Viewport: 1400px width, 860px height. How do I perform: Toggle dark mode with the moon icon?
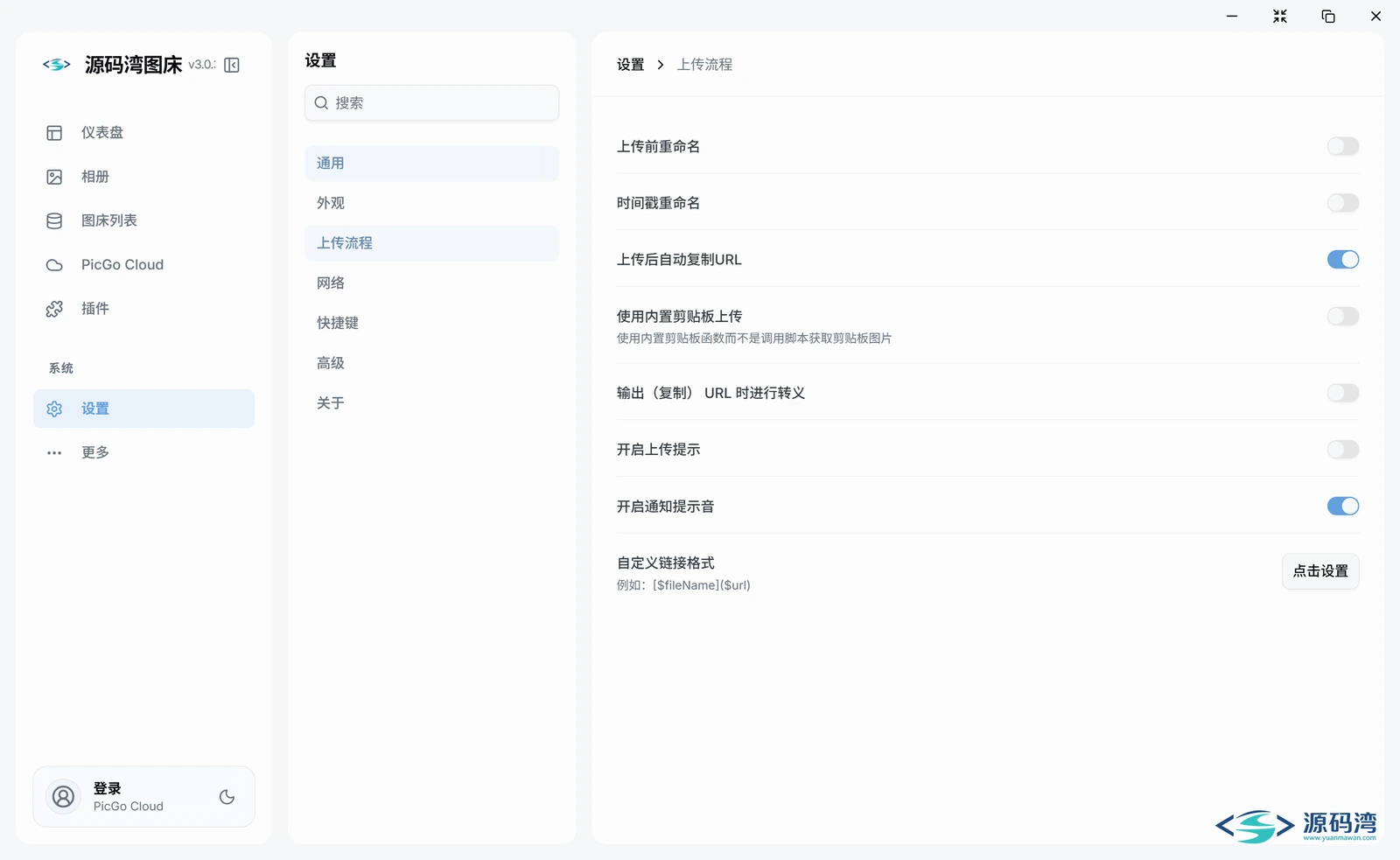(227, 797)
